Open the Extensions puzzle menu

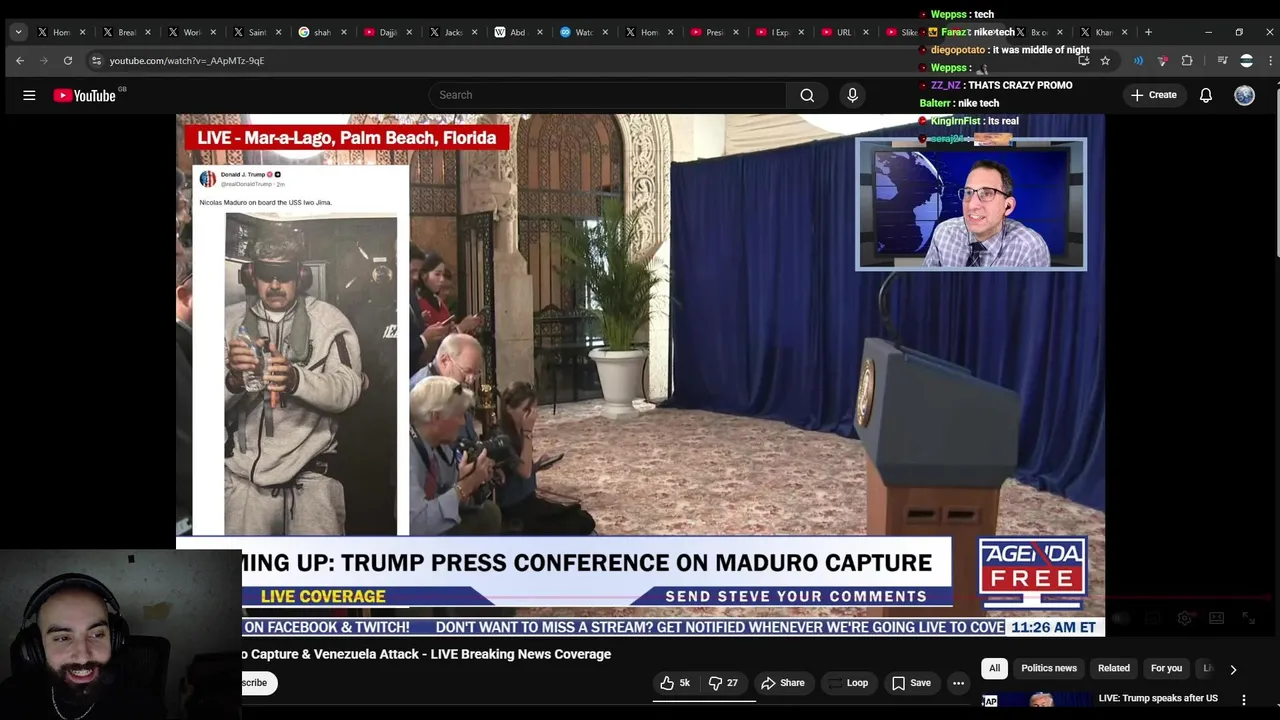click(x=1187, y=61)
